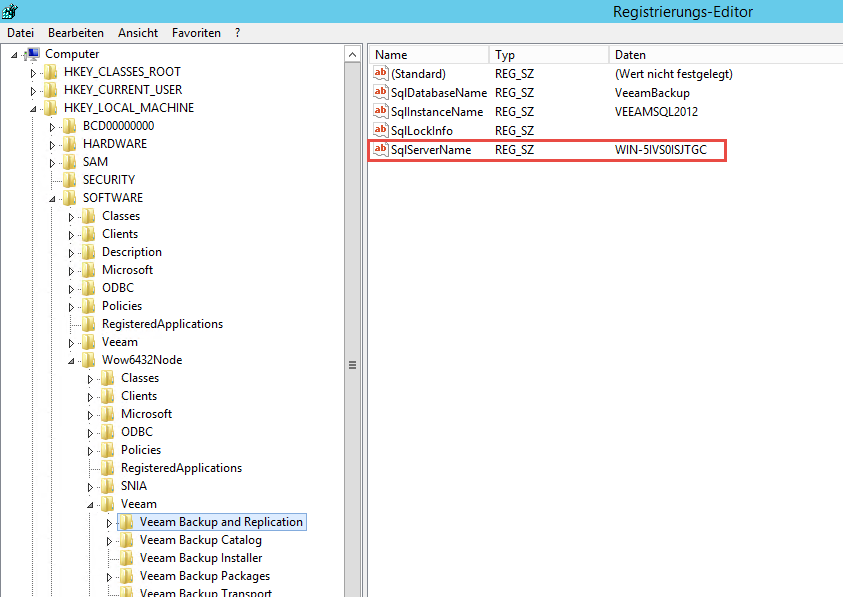Image resolution: width=843 pixels, height=597 pixels.
Task: Sort values by the Typ column header
Action: tap(548, 55)
